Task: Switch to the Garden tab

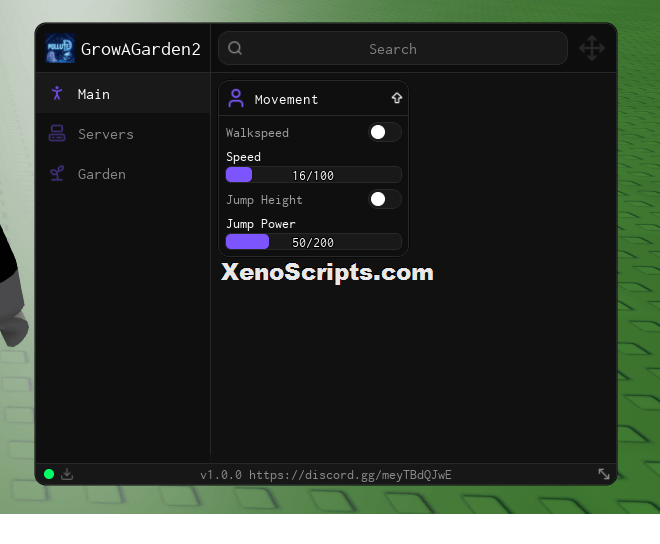Action: (123, 173)
